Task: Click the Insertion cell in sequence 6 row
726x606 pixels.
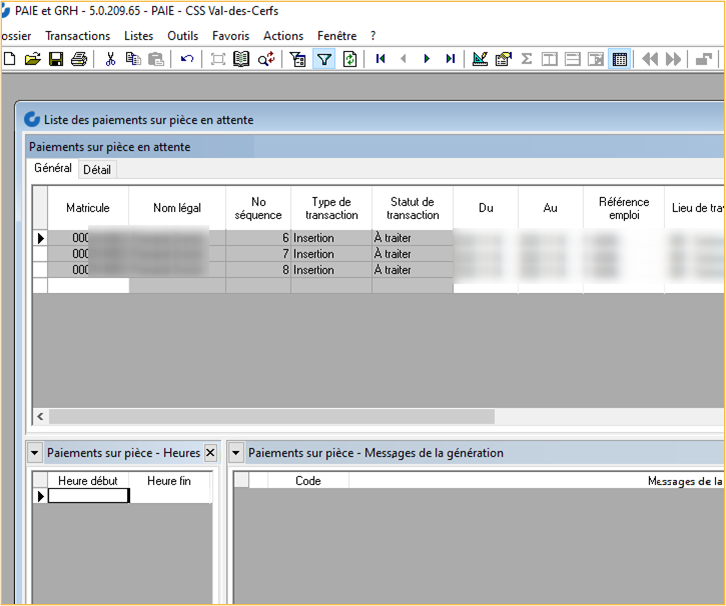Action: click(x=332, y=238)
